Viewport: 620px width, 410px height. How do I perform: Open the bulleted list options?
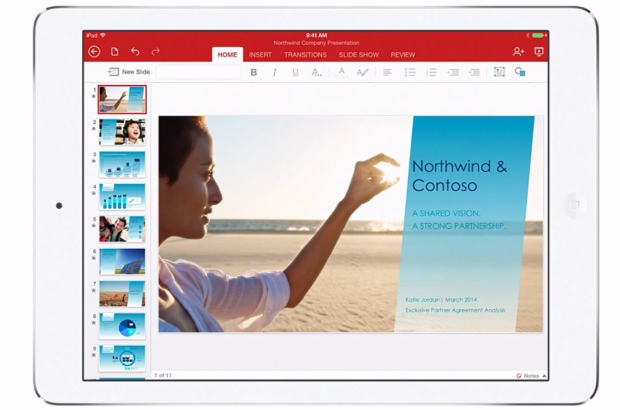click(410, 72)
